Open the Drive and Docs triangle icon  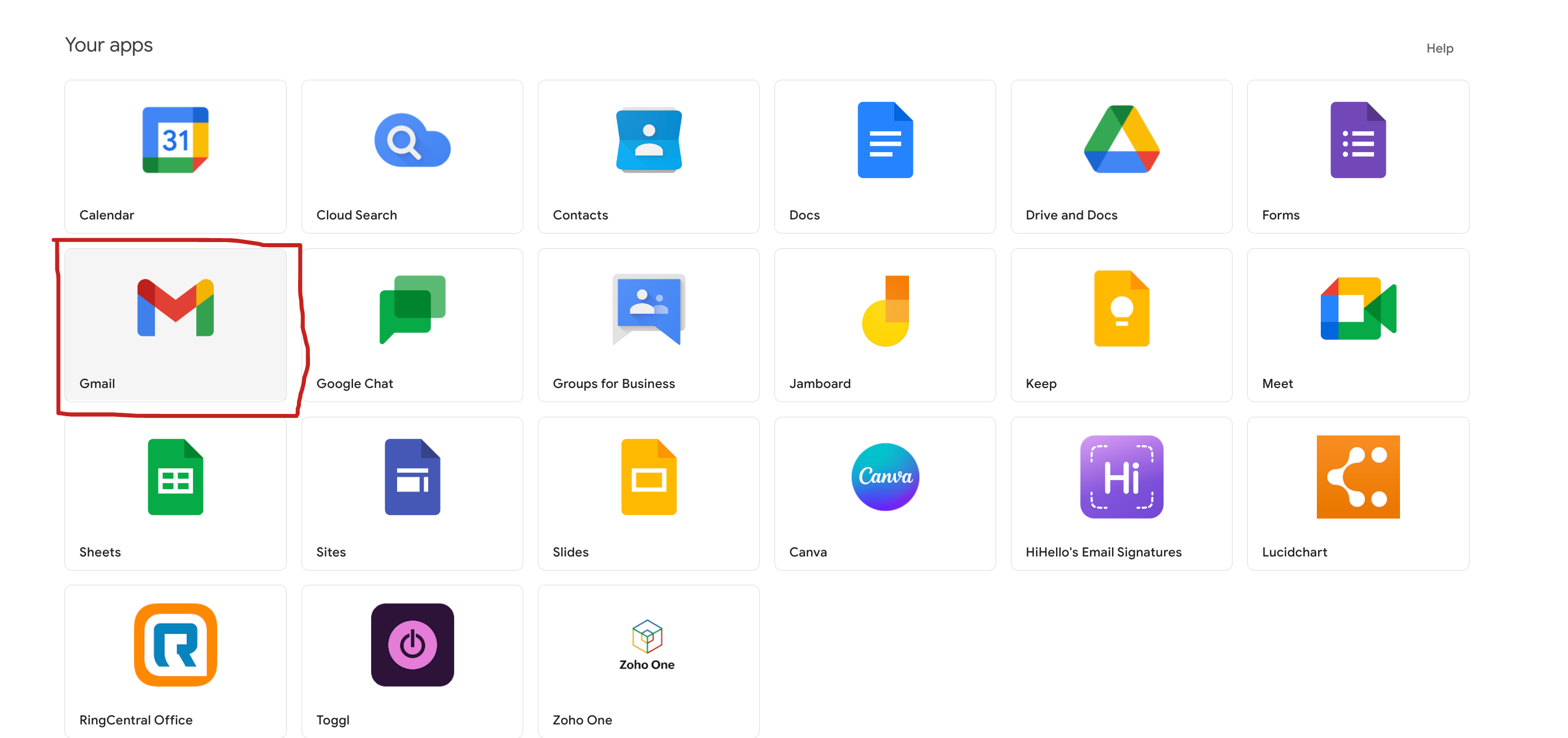point(1121,140)
